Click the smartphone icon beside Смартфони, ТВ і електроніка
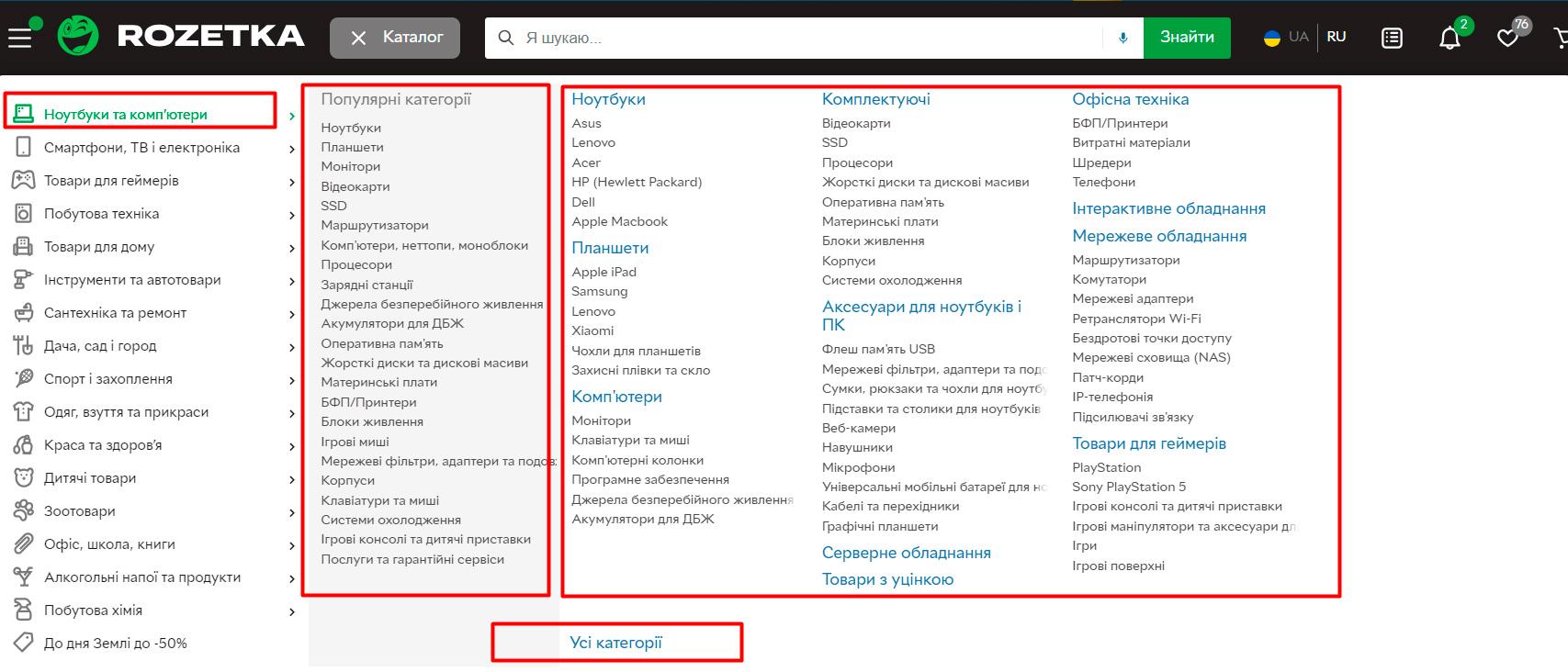This screenshot has height=672, width=1568. (x=24, y=148)
